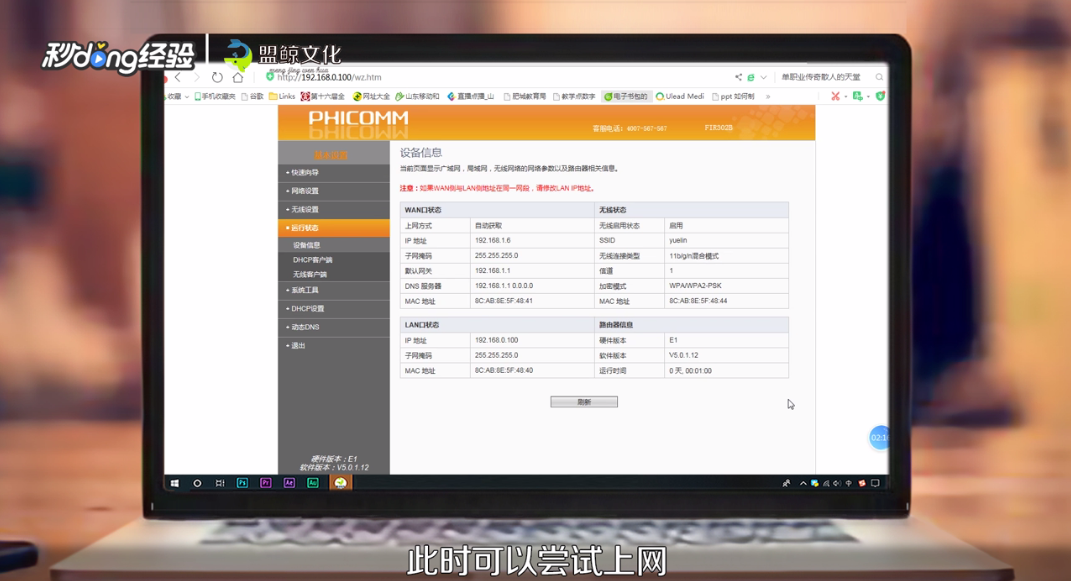
Task: Click the People icon in system tray
Action: 786,483
